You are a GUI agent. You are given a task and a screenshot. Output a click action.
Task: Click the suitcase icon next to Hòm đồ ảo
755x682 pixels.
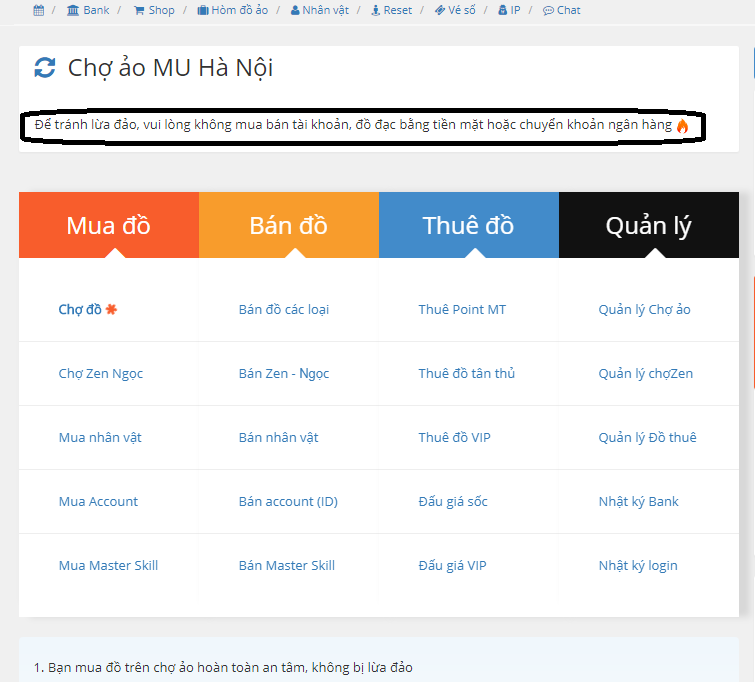pyautogui.click(x=203, y=10)
